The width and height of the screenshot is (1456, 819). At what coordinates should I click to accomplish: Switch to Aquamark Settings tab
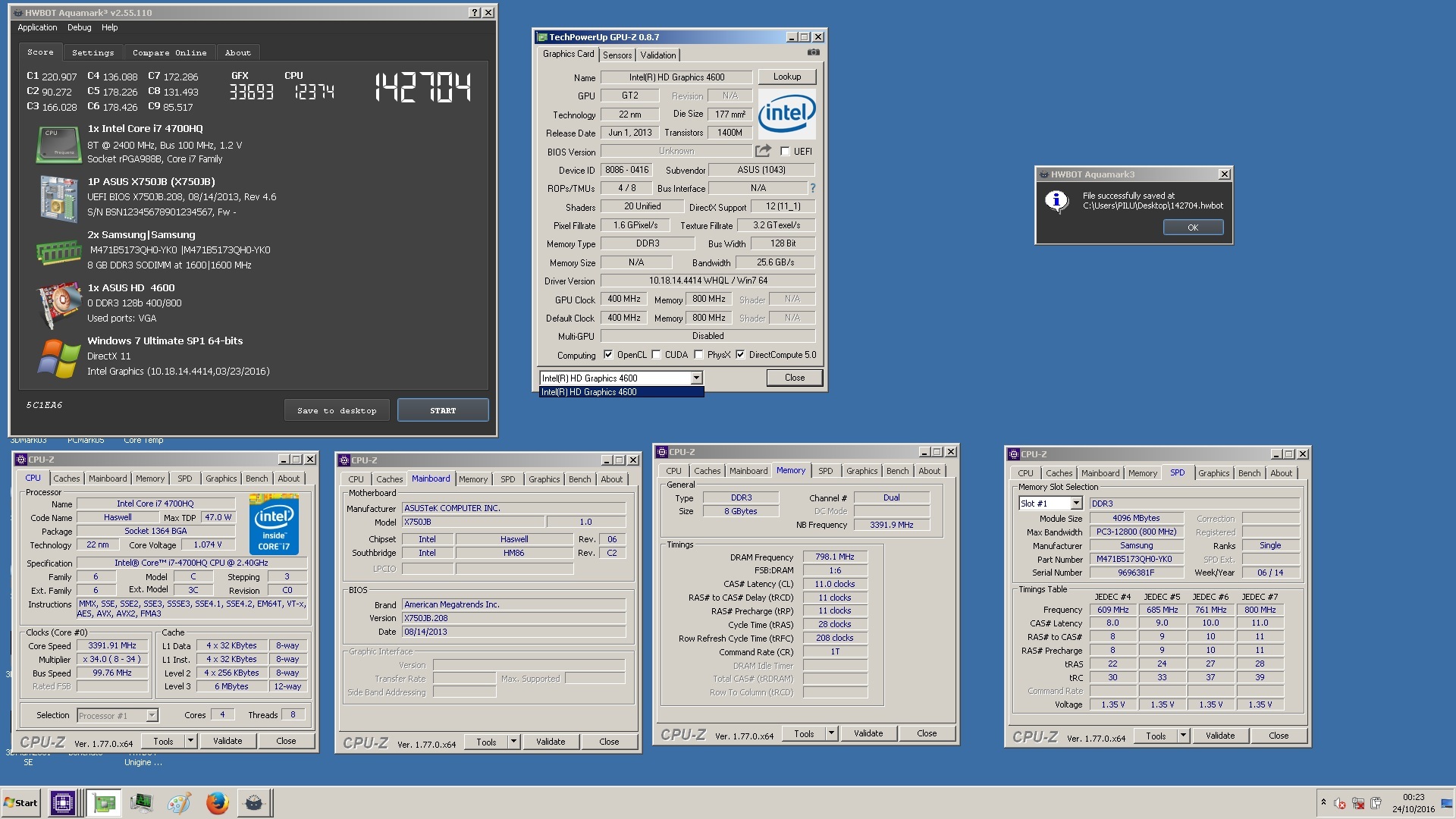(93, 52)
